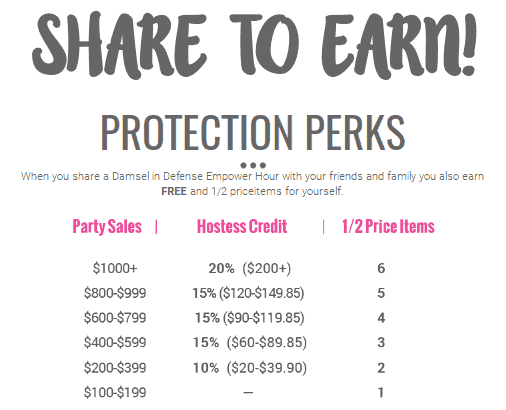The height and width of the screenshot is (410, 506).
Task: Click the 15% ($90-$119.85) credit value
Action: coord(250,318)
